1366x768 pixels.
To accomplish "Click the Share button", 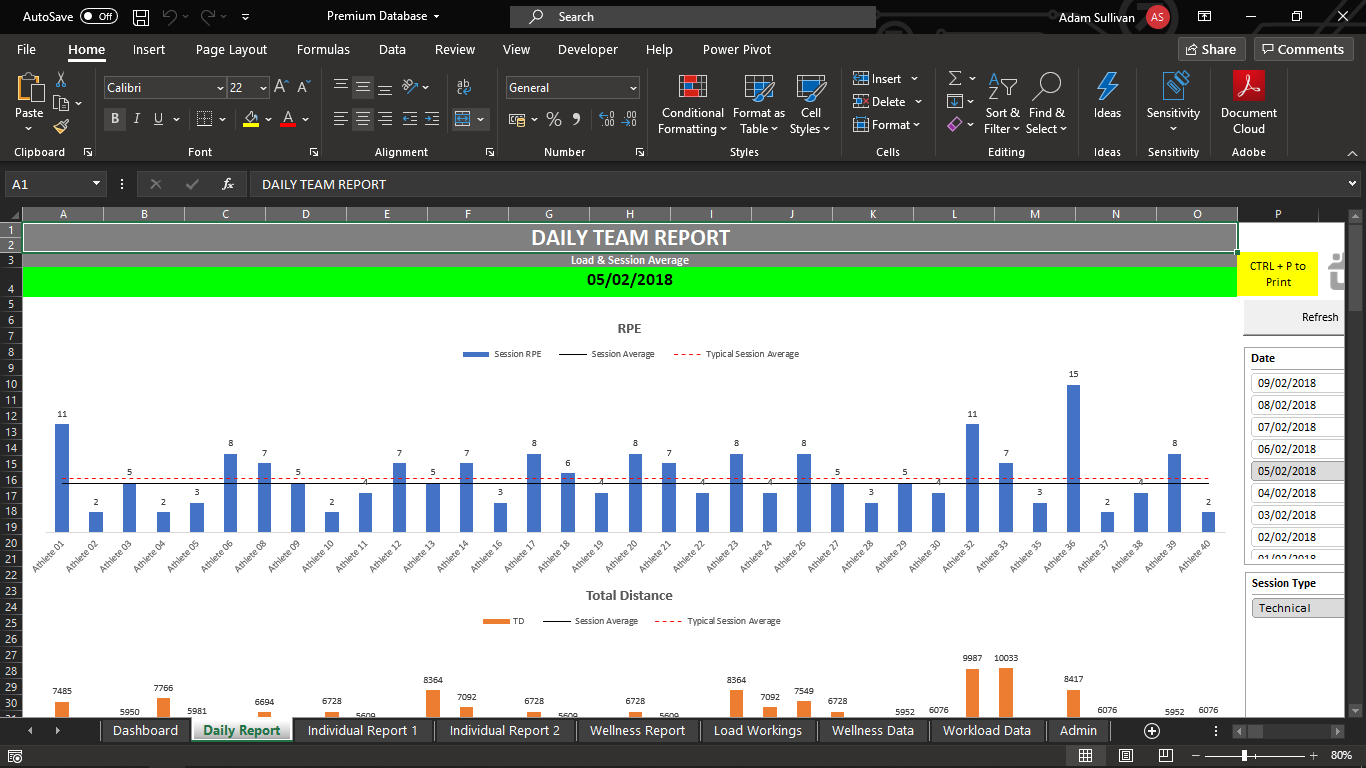I will pyautogui.click(x=1209, y=49).
